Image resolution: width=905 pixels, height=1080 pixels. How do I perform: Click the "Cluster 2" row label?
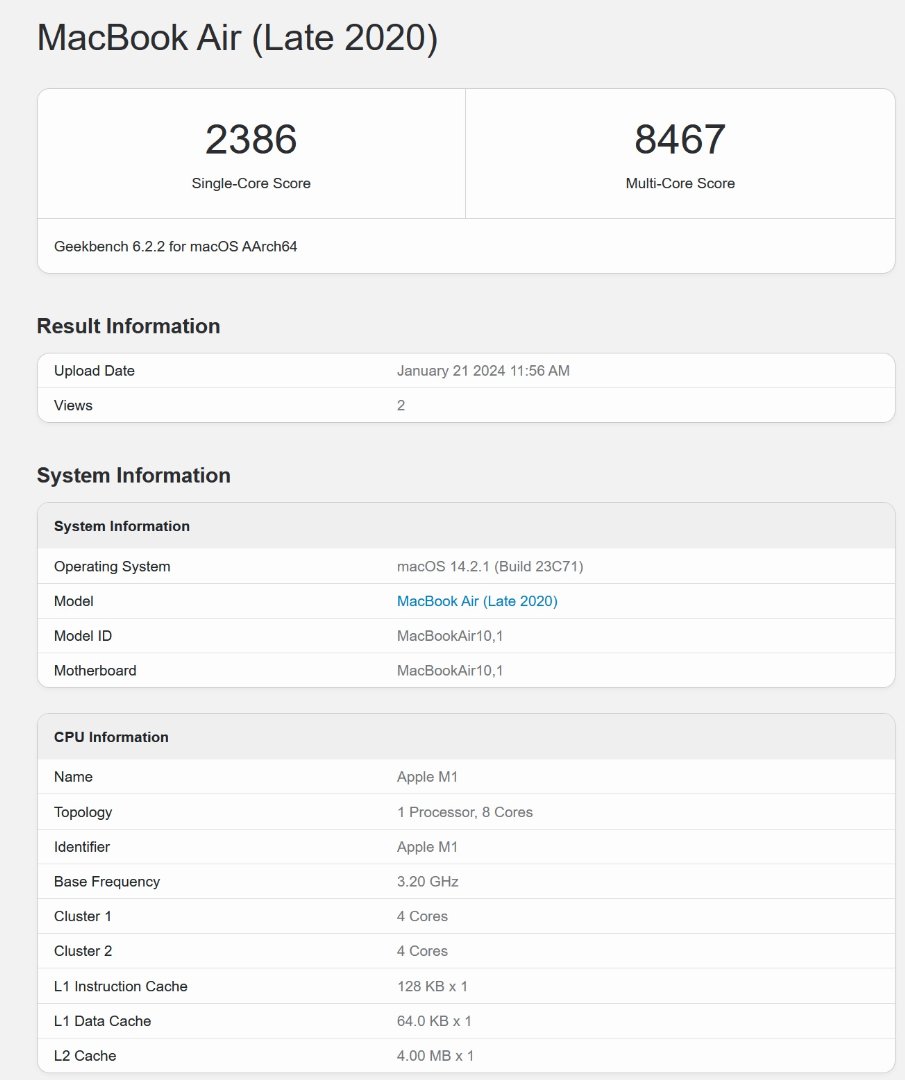pyautogui.click(x=83, y=951)
